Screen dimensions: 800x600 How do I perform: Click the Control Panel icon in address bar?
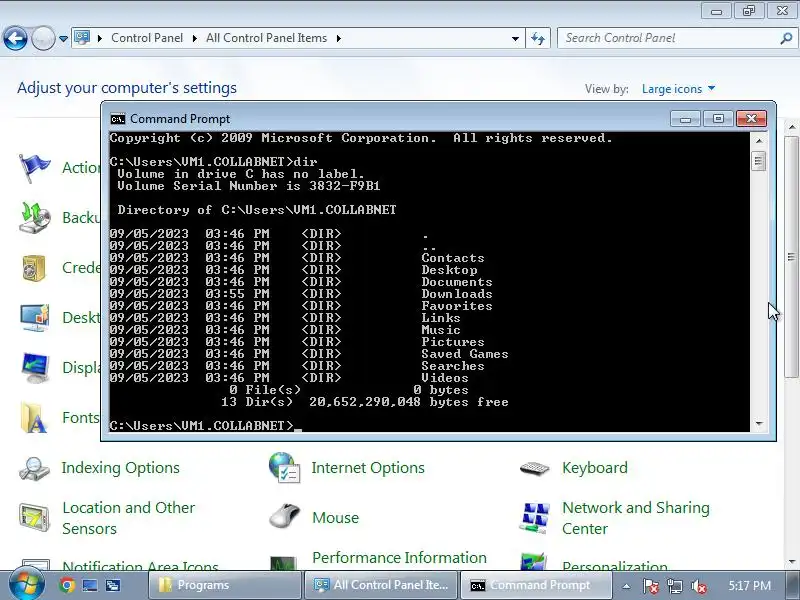coord(82,38)
